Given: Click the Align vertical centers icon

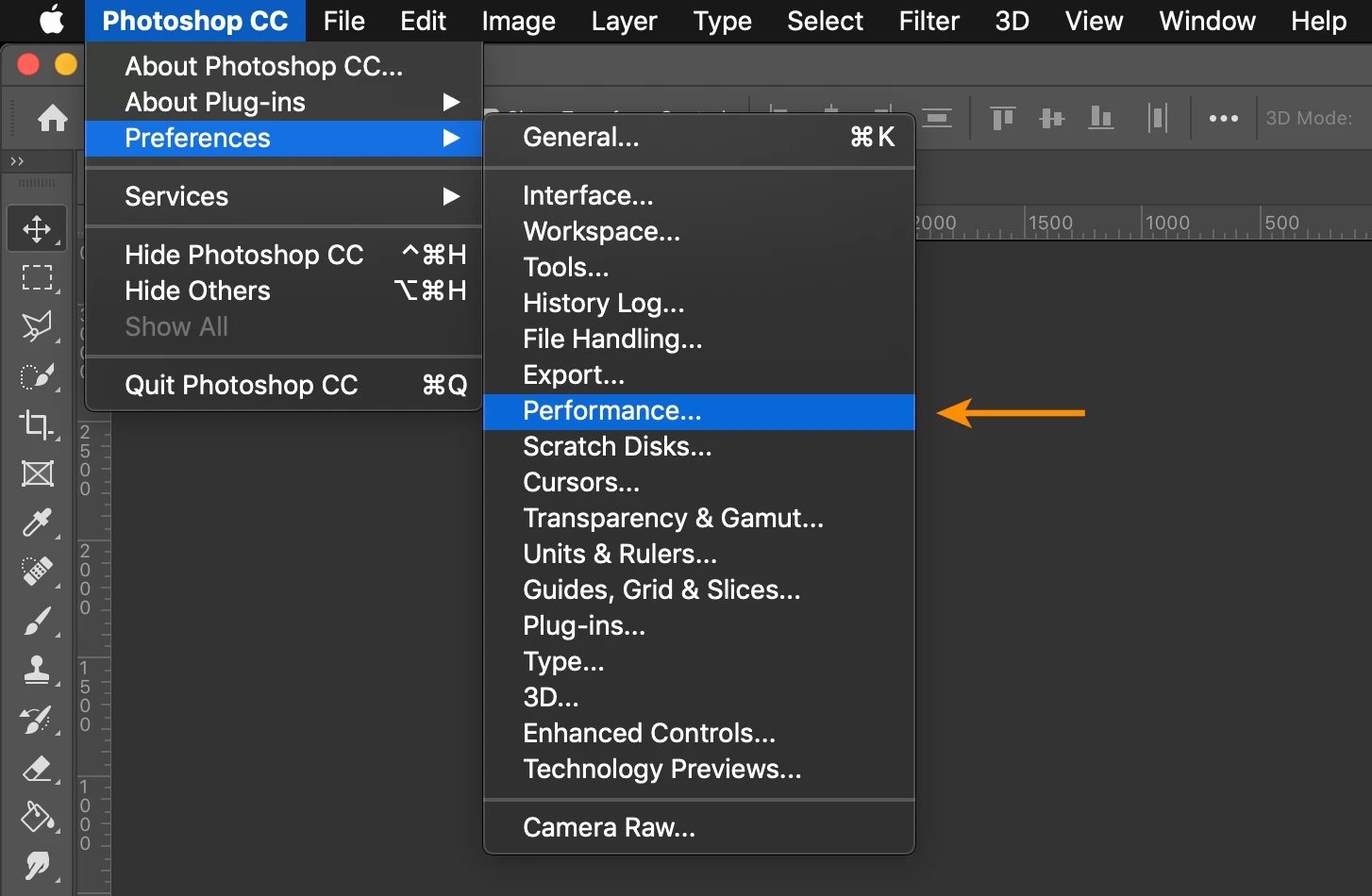Looking at the screenshot, I should pyautogui.click(x=1051, y=118).
